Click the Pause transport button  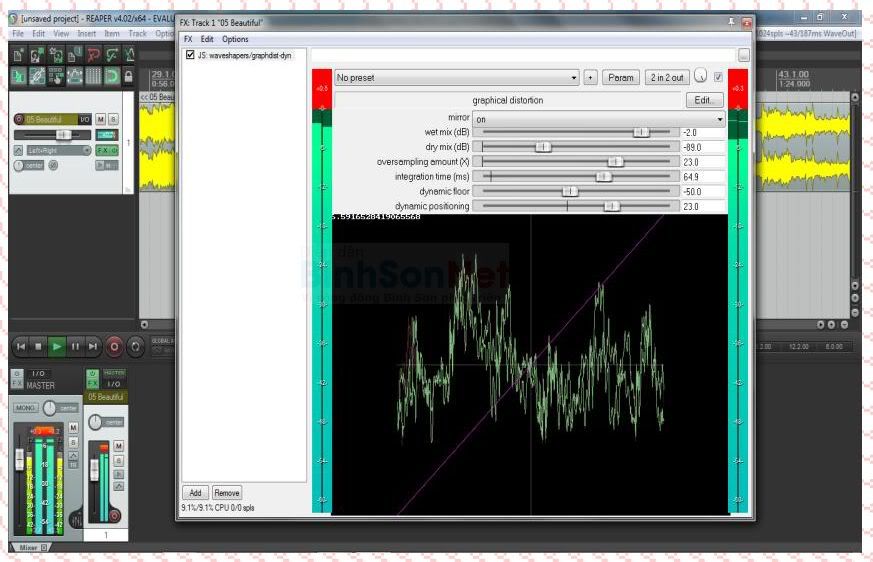point(75,346)
